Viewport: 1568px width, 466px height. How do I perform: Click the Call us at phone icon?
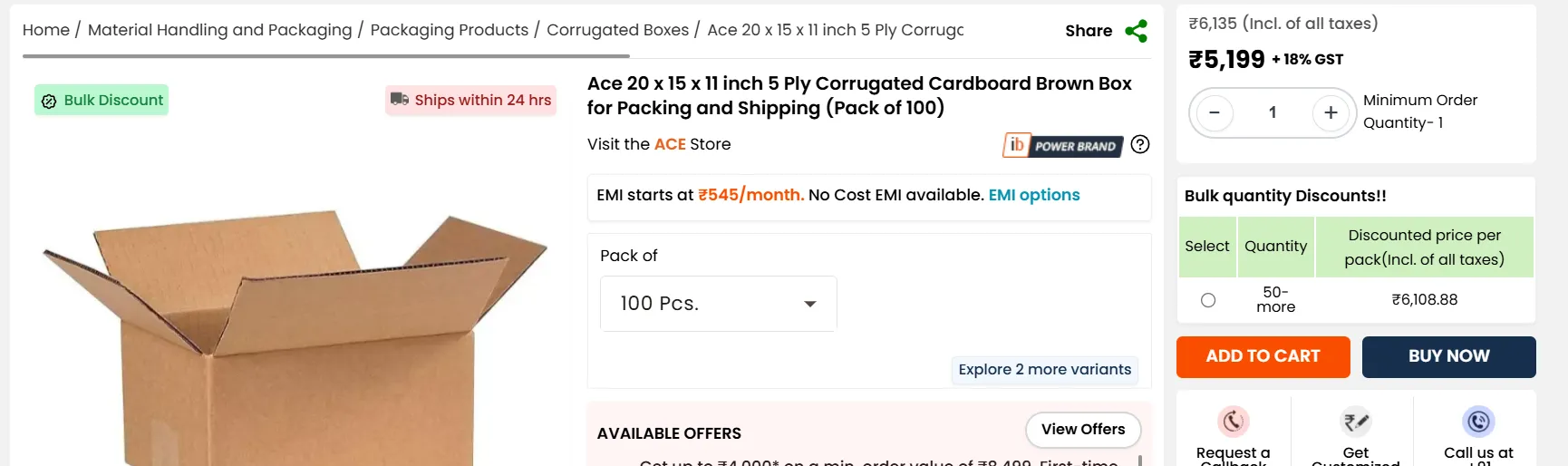[1478, 422]
